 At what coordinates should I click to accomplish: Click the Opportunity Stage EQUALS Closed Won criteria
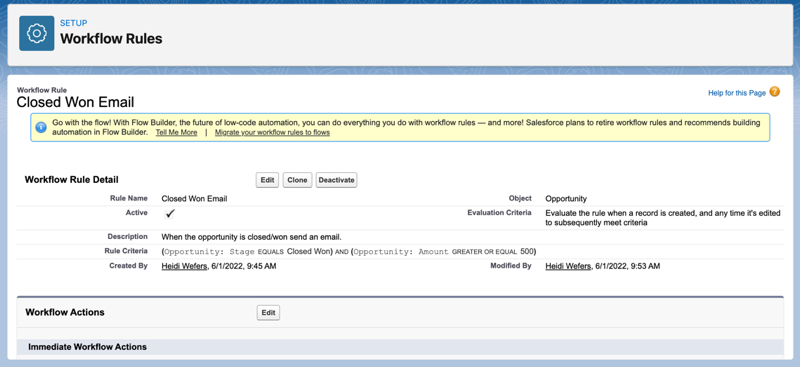pyautogui.click(x=247, y=252)
